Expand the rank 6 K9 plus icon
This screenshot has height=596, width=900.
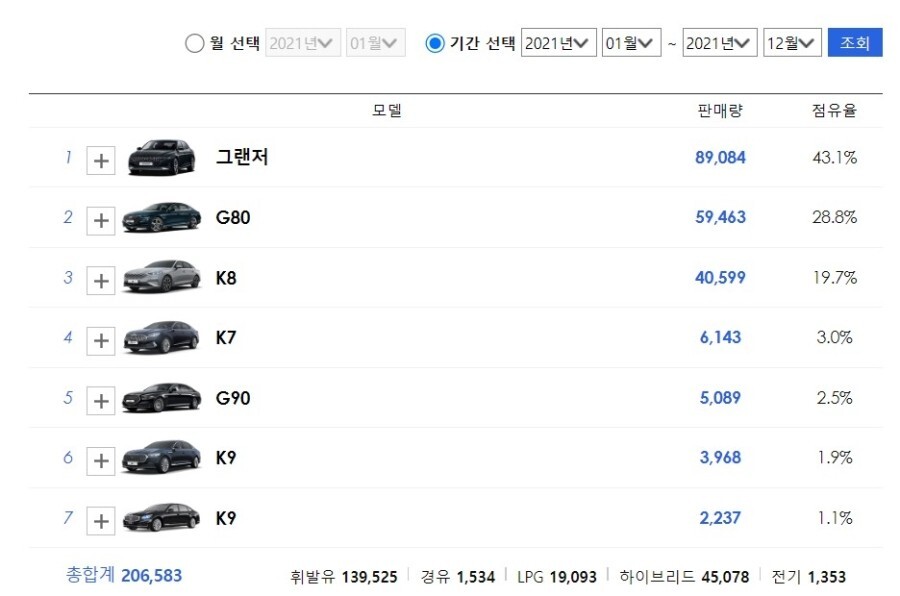[101, 461]
